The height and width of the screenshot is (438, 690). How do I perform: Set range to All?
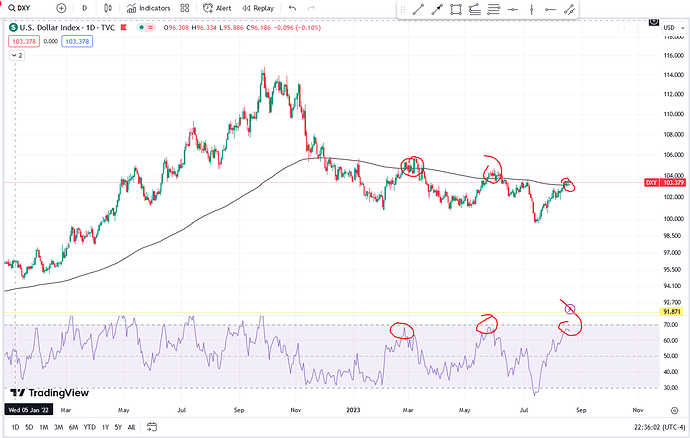click(x=131, y=427)
